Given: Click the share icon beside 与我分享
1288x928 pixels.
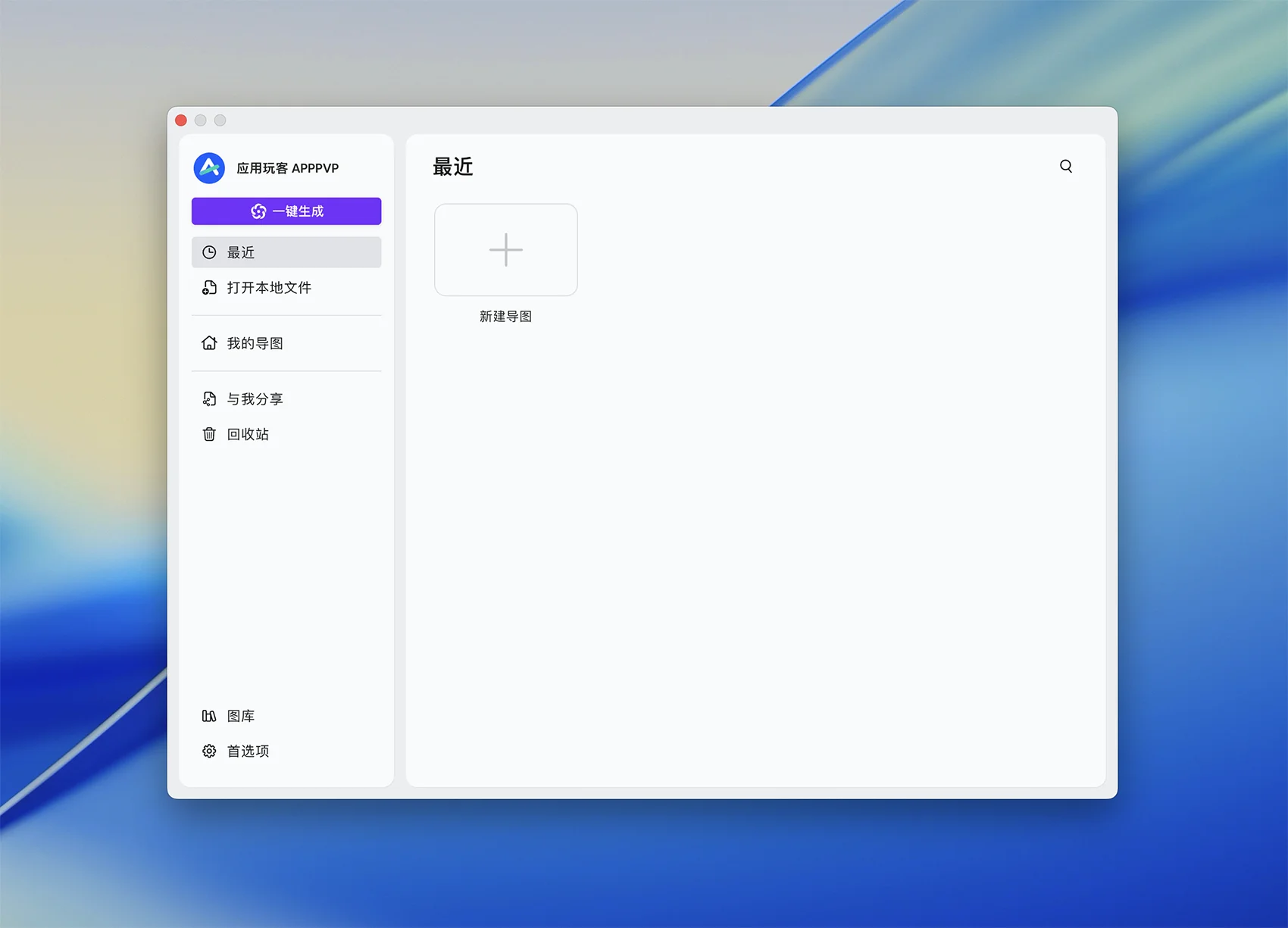Looking at the screenshot, I should tap(209, 399).
